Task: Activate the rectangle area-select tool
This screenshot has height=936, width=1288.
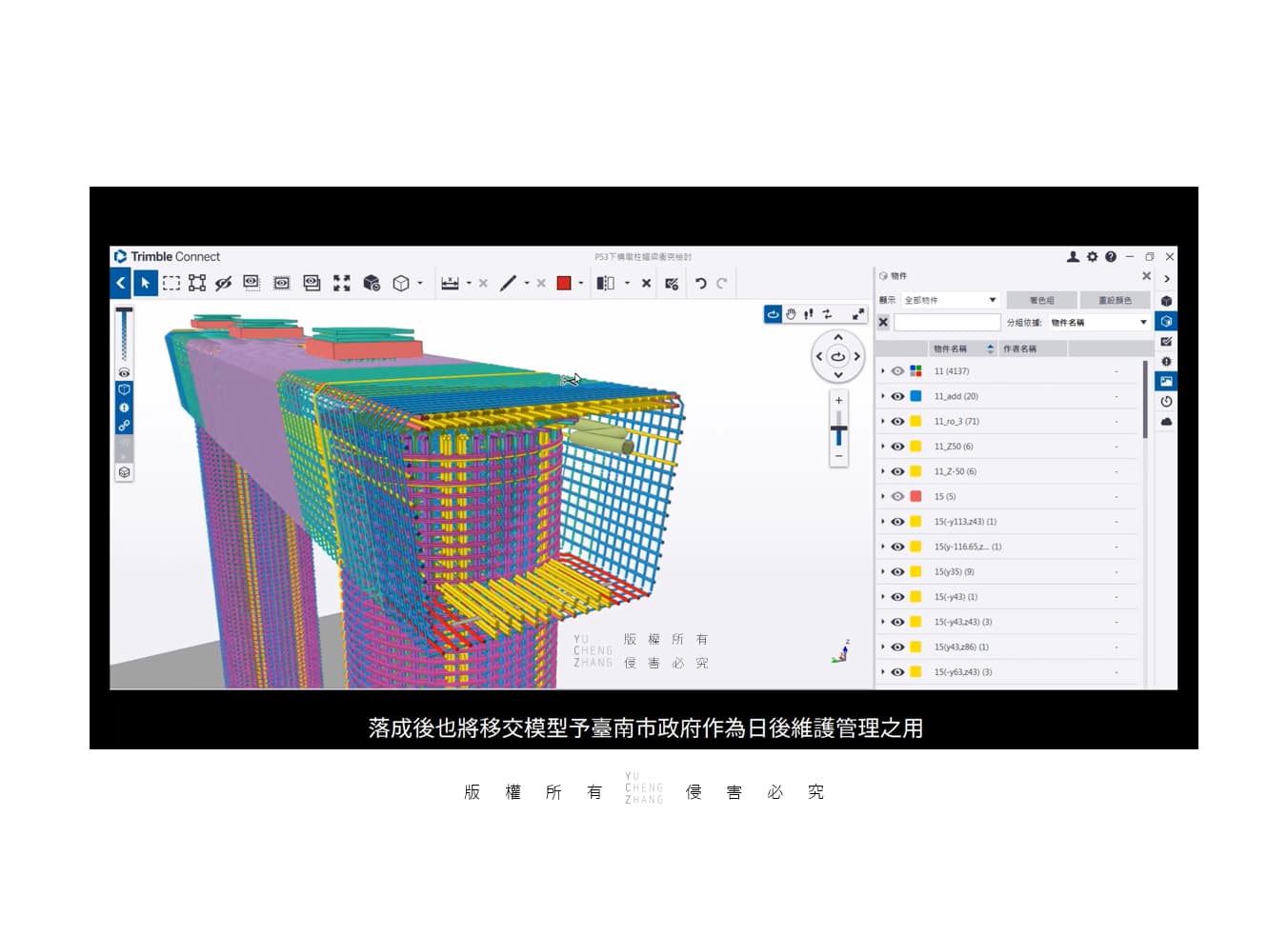Action: [171, 283]
